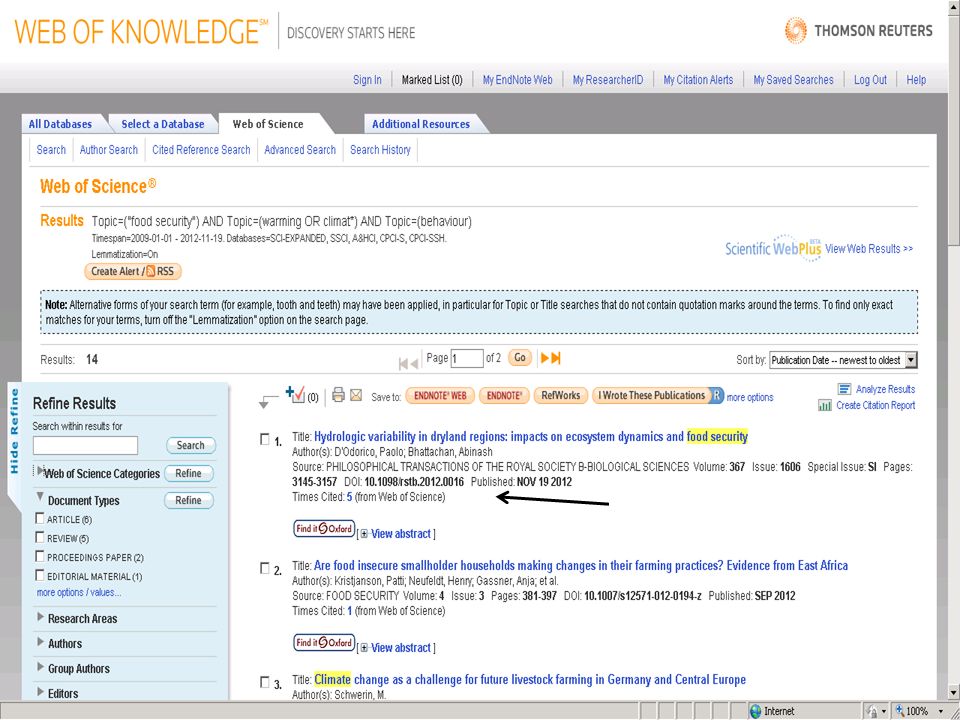The width and height of the screenshot is (960, 720).
Task: Click the ENDNOTE save button
Action: (x=504, y=396)
